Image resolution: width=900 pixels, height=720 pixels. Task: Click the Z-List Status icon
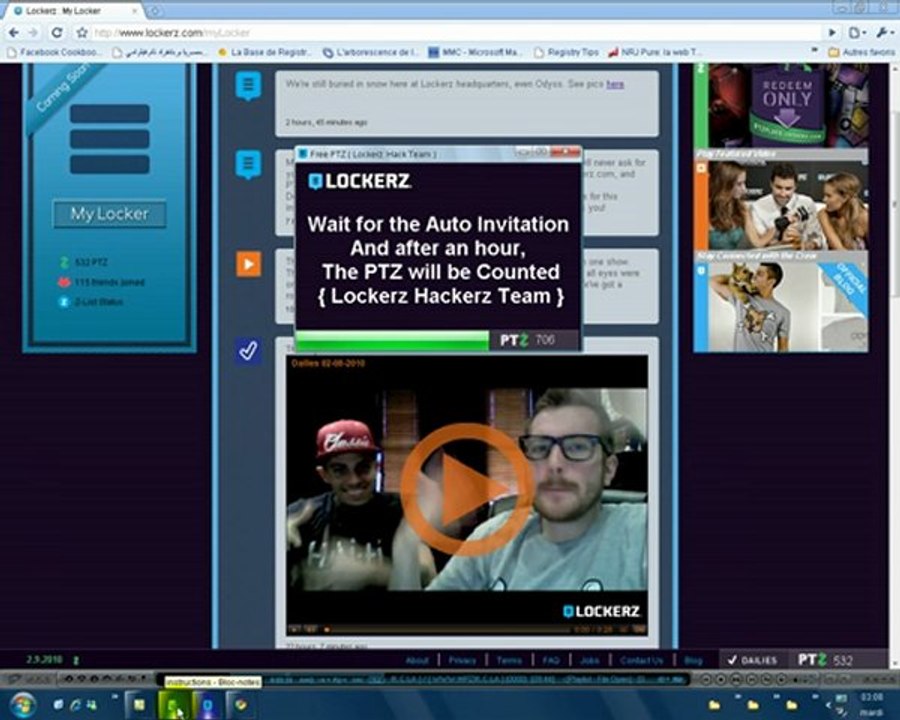[x=64, y=301]
